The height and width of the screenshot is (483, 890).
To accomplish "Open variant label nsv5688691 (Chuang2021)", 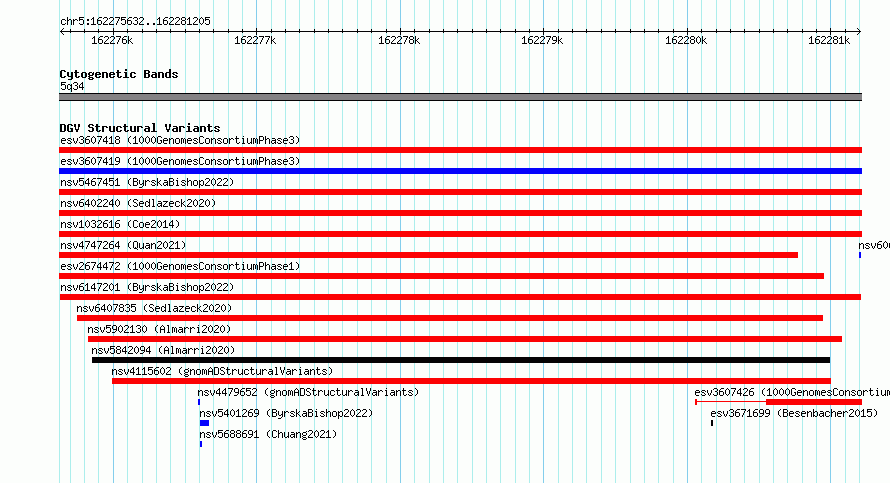I will click(268, 434).
